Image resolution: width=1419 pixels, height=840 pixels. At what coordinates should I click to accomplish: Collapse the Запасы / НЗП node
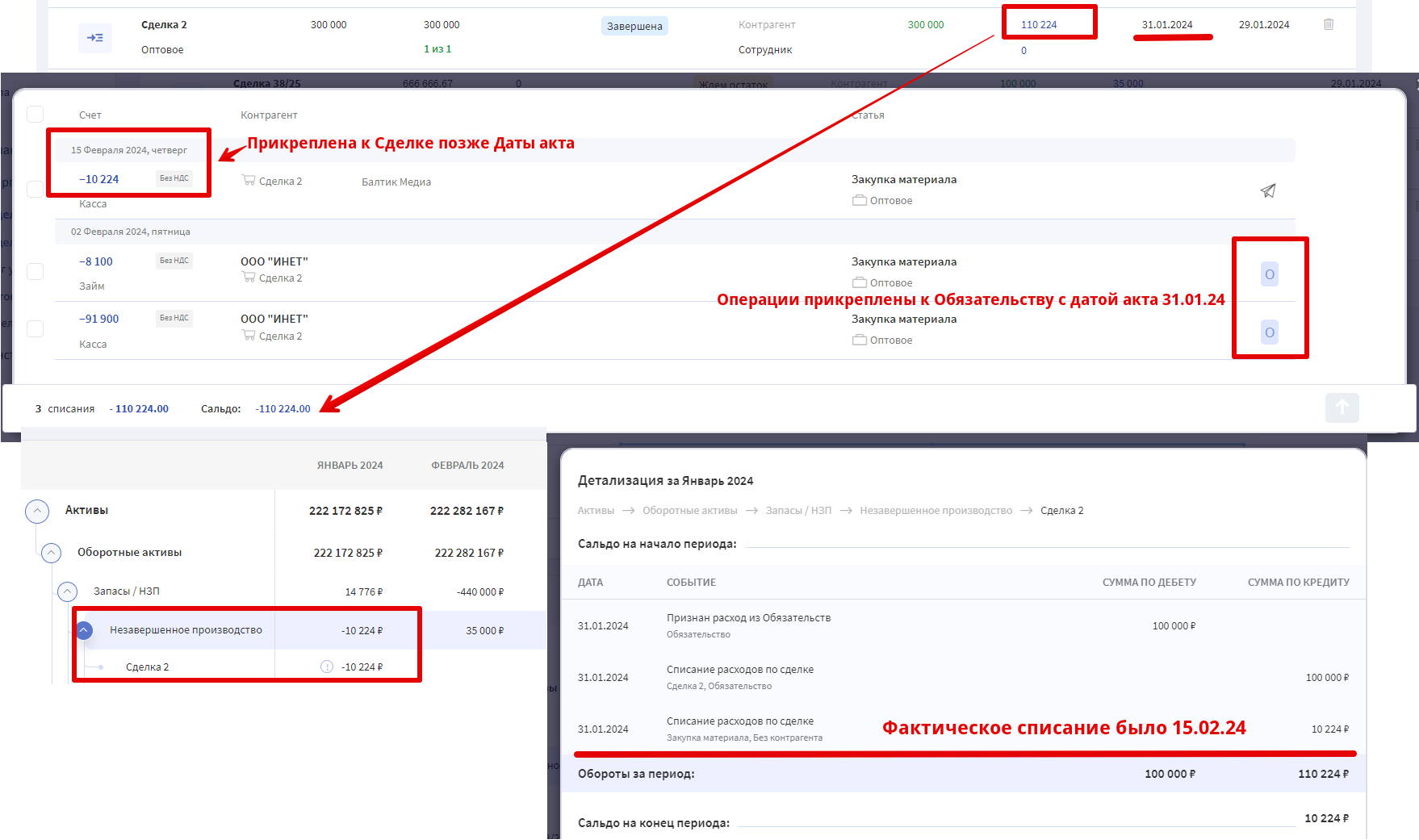pos(67,591)
